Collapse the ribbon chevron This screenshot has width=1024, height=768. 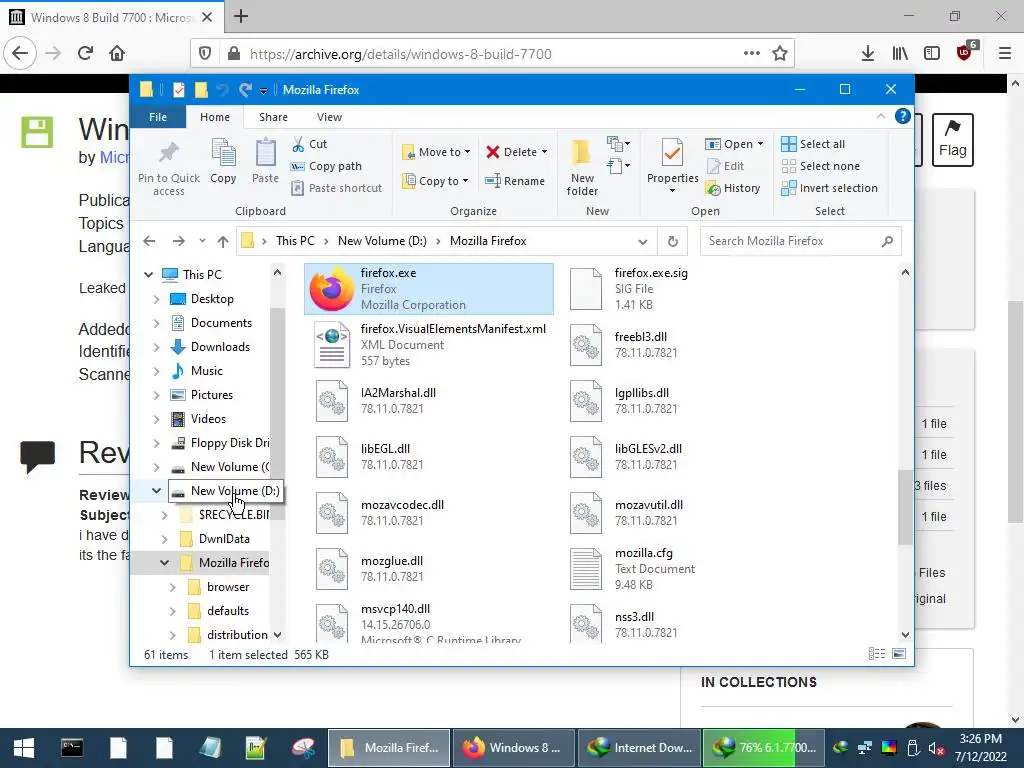(880, 116)
